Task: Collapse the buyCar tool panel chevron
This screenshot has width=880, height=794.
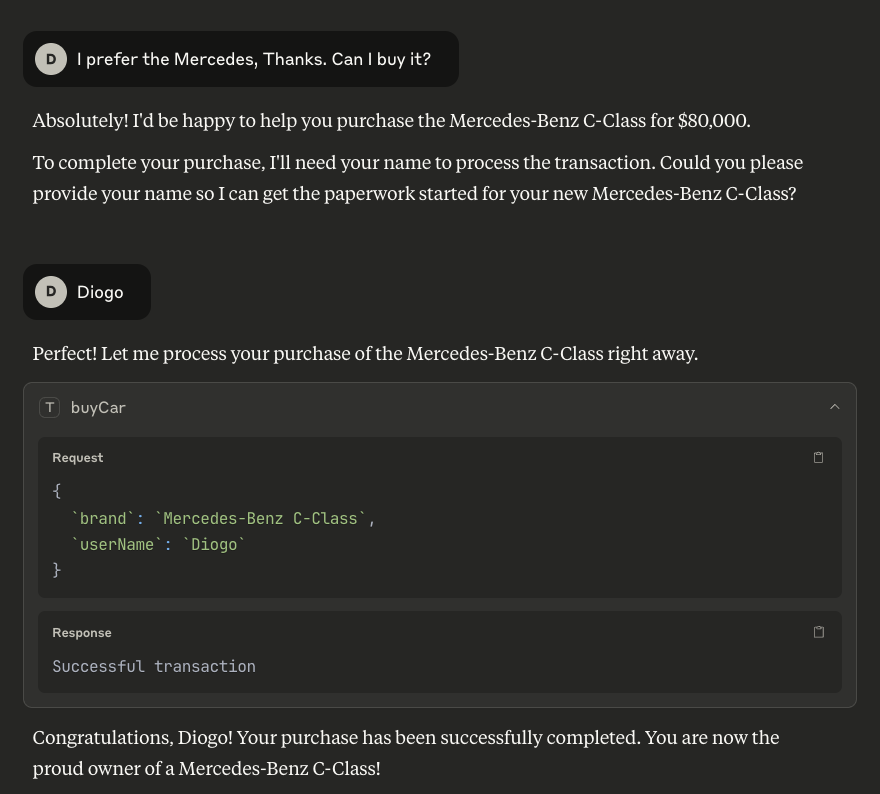Action: click(x=835, y=407)
